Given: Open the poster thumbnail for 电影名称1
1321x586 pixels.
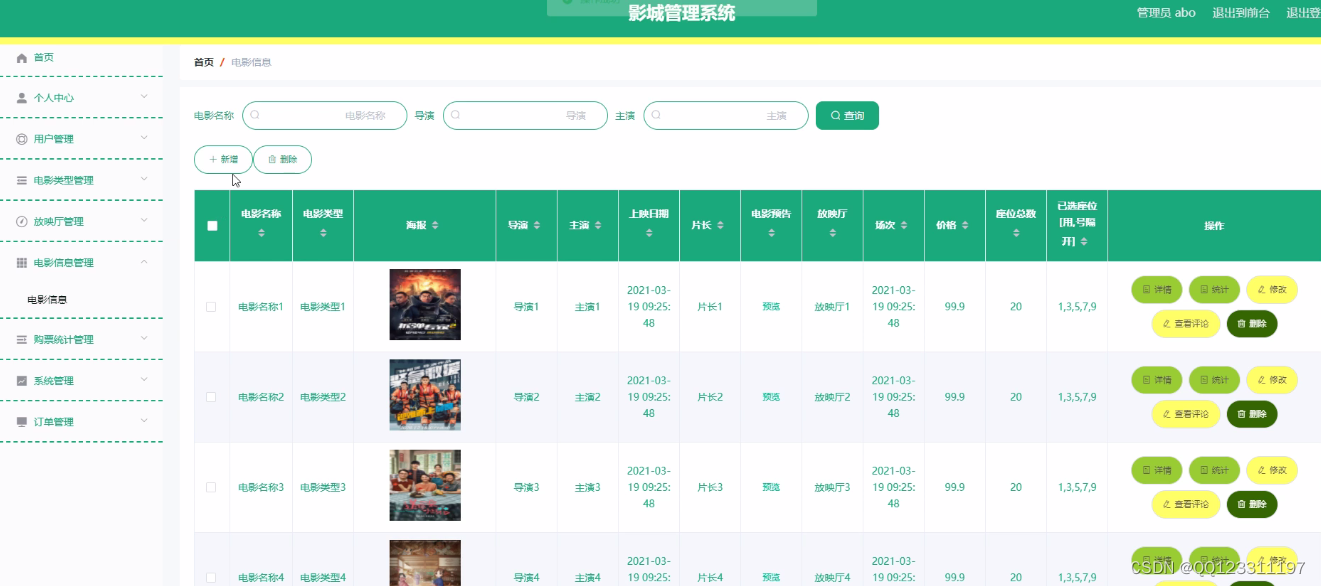Looking at the screenshot, I should point(425,305).
